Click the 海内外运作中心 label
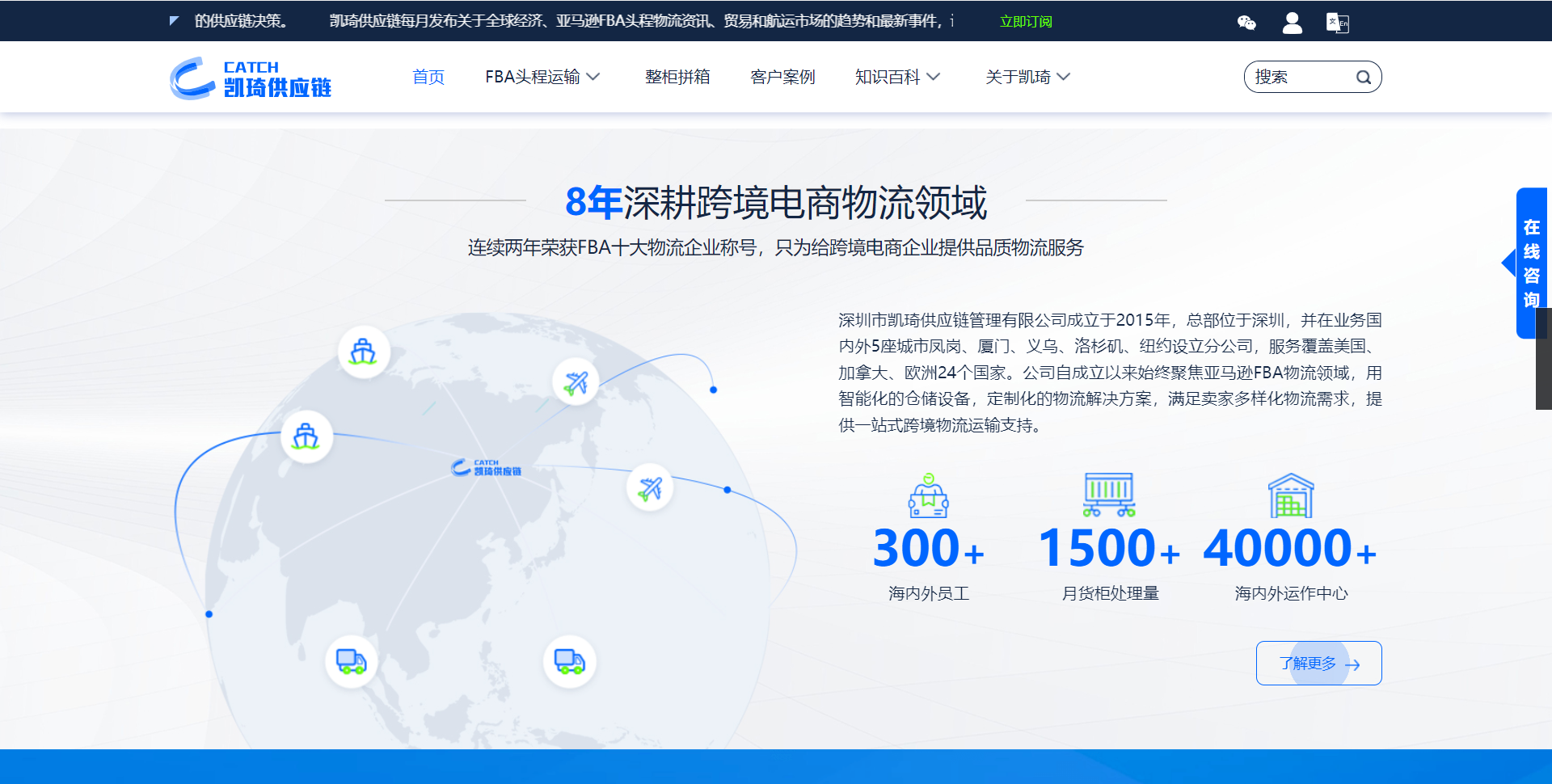The height and width of the screenshot is (784, 1552). (1291, 593)
